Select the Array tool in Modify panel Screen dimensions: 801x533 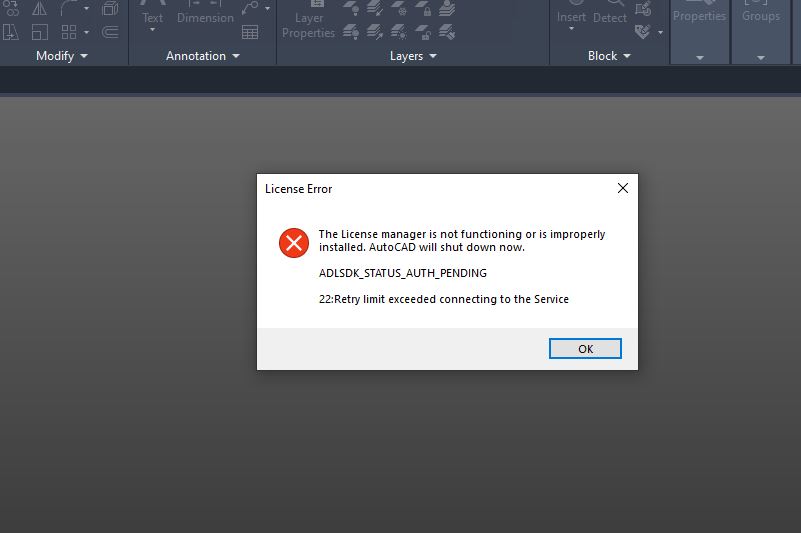point(68,32)
